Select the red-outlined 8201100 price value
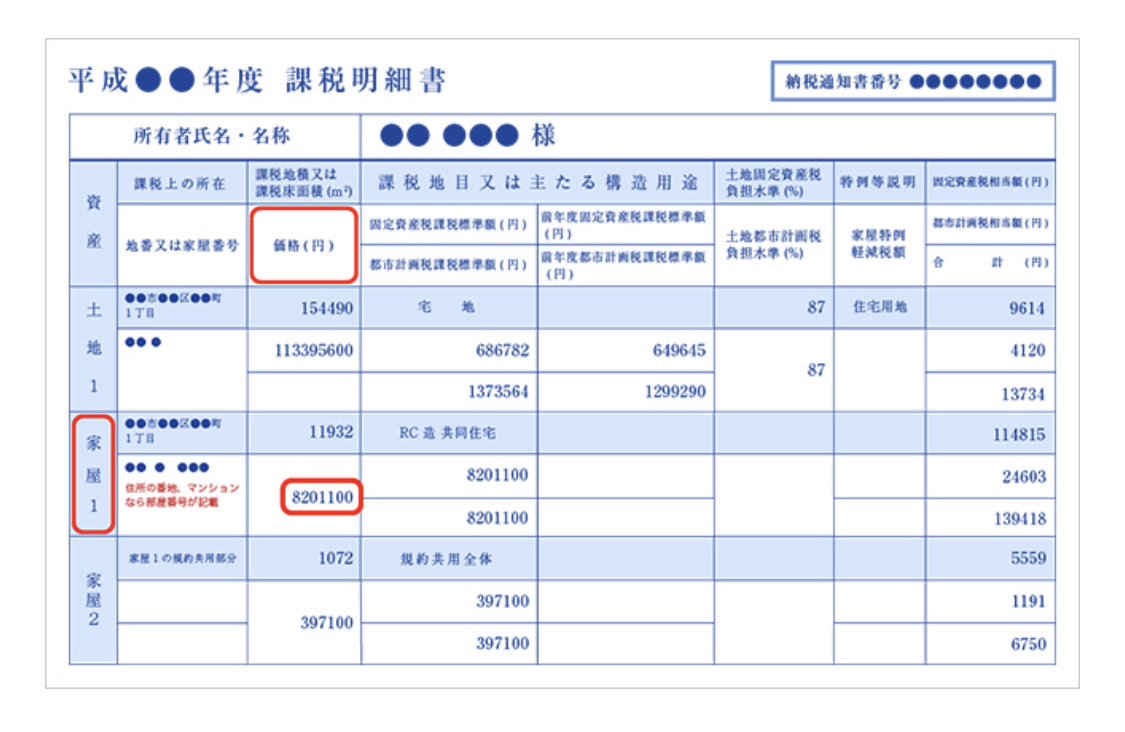The width and height of the screenshot is (1125, 732). [321, 497]
